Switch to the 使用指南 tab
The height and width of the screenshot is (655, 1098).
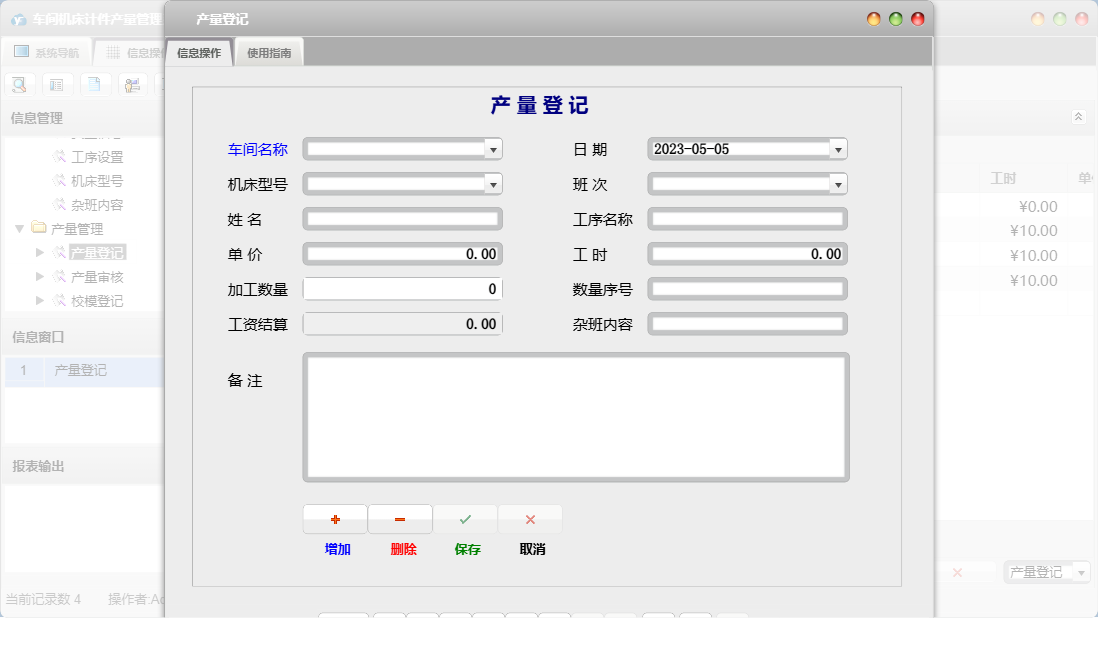267,52
